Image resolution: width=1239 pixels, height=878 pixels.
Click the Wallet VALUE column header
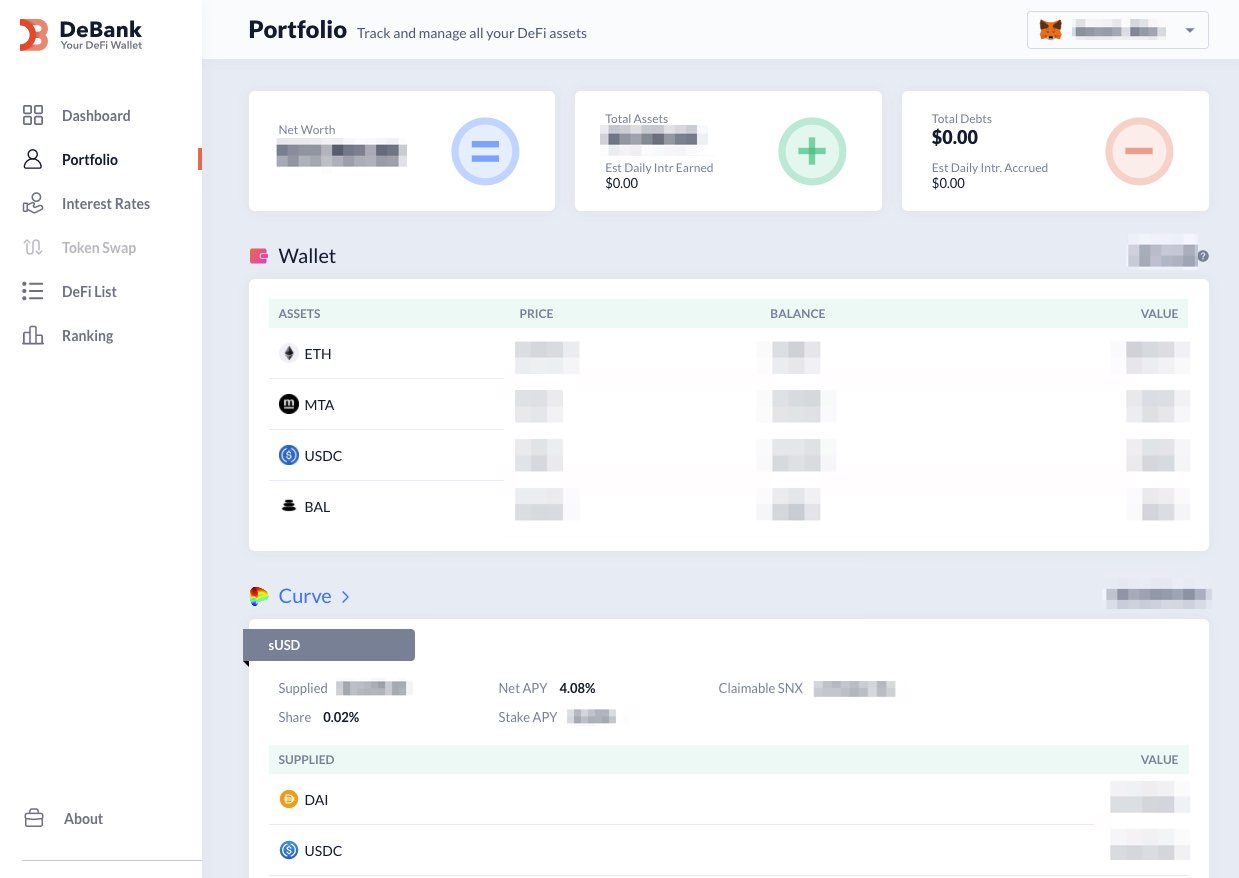tap(1159, 313)
